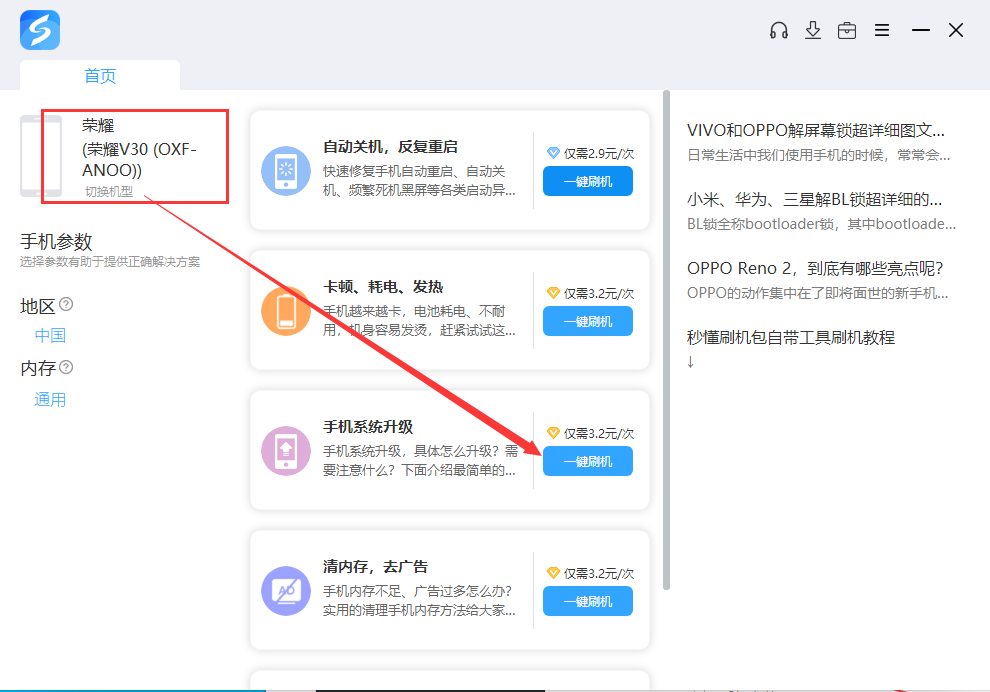
Task: Click the 自动关机 reboot phone icon
Action: [x=286, y=170]
